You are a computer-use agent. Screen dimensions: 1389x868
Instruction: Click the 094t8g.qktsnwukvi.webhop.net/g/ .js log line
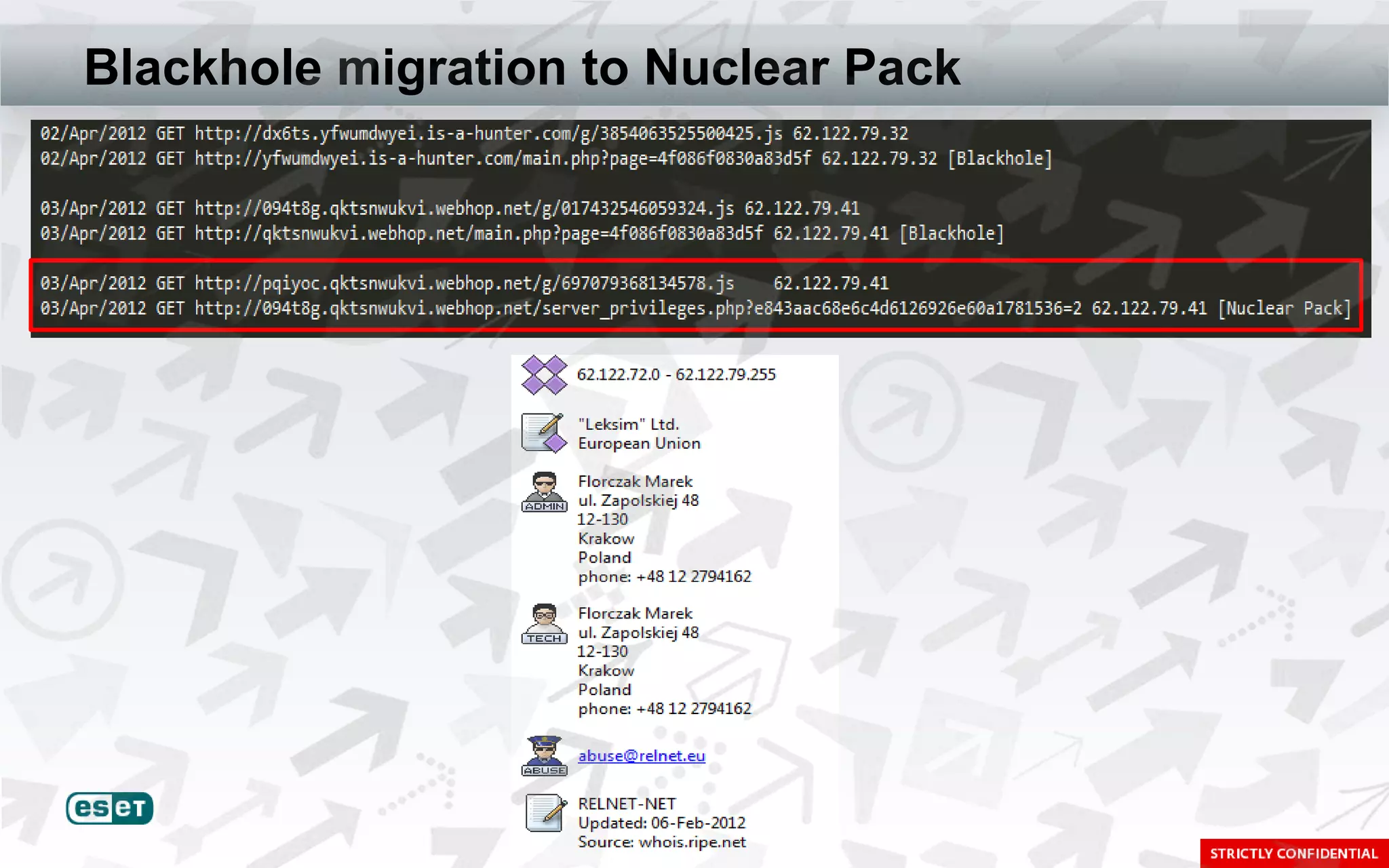tap(450, 208)
